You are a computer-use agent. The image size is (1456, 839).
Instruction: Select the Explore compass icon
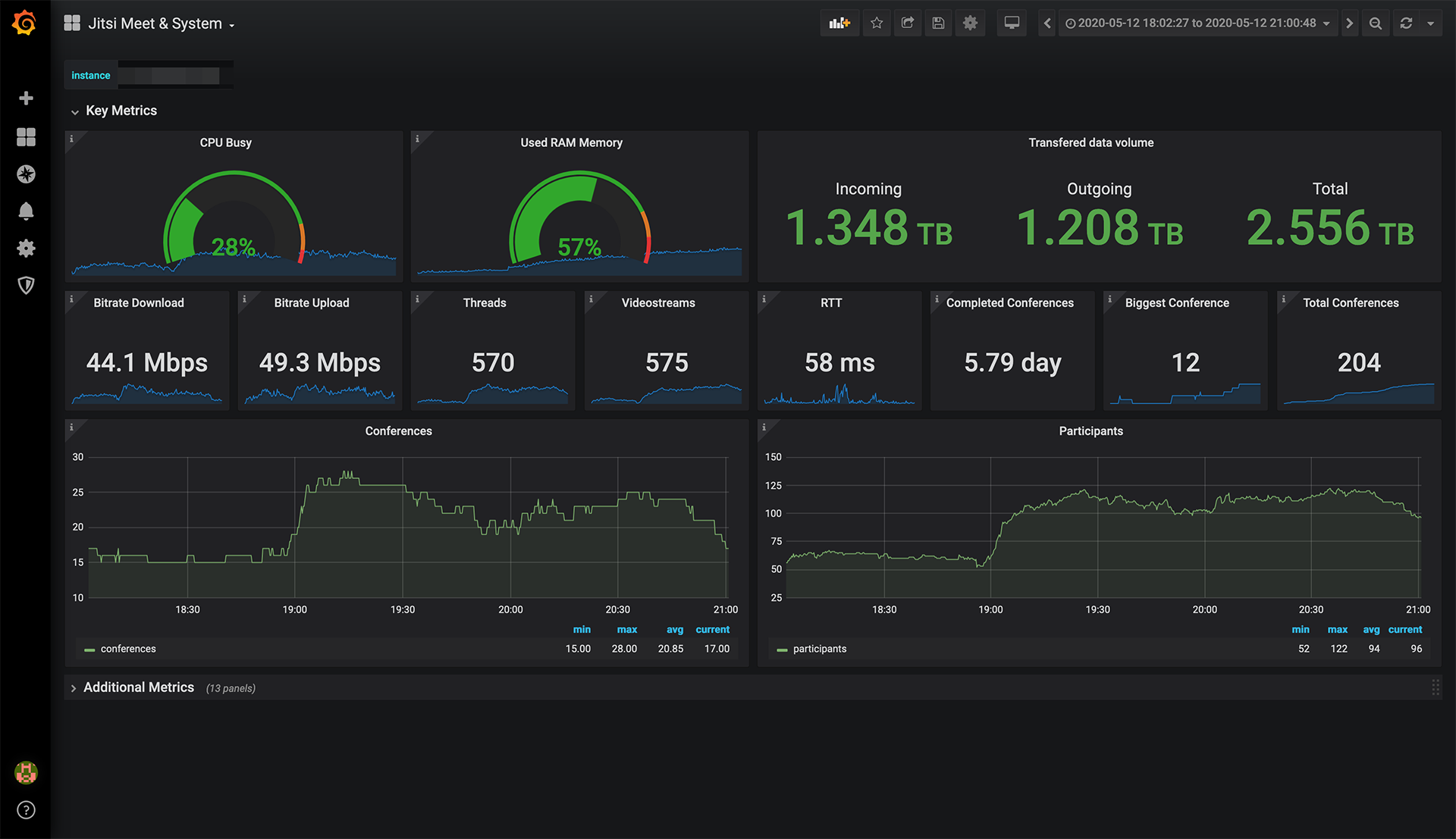[x=27, y=173]
